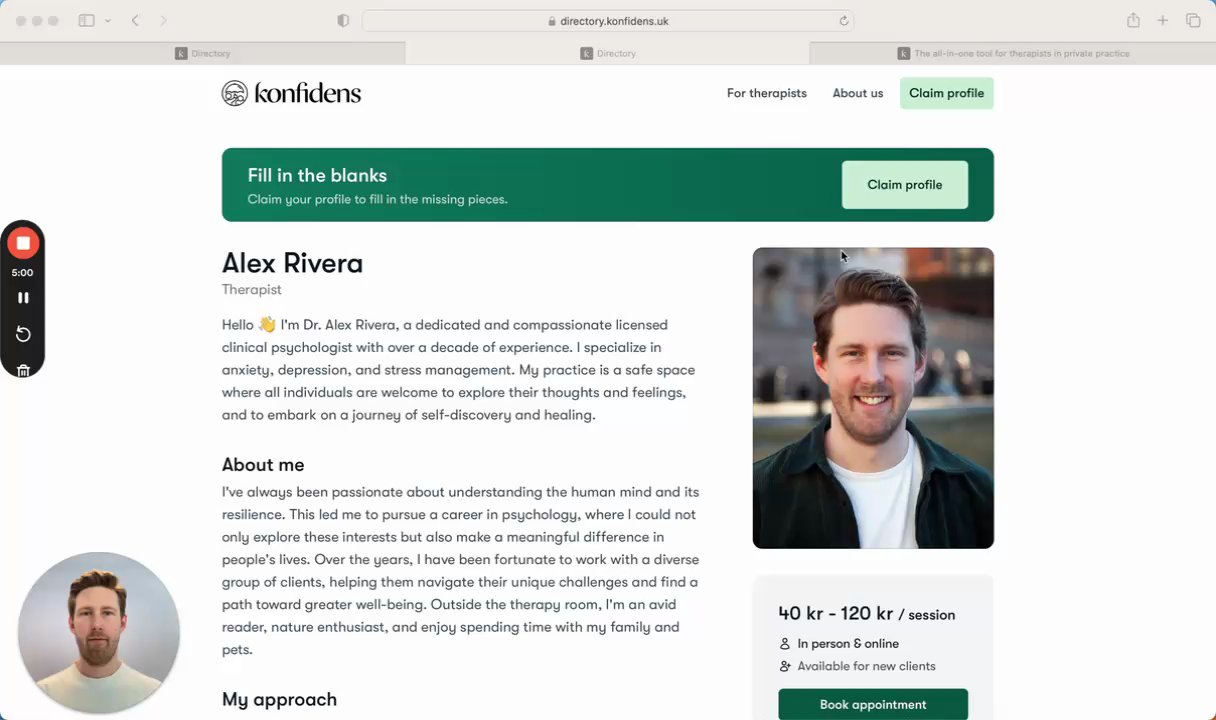Click the 40 kr - 120 kr price text
Image resolution: width=1216 pixels, height=720 pixels.
(x=836, y=614)
